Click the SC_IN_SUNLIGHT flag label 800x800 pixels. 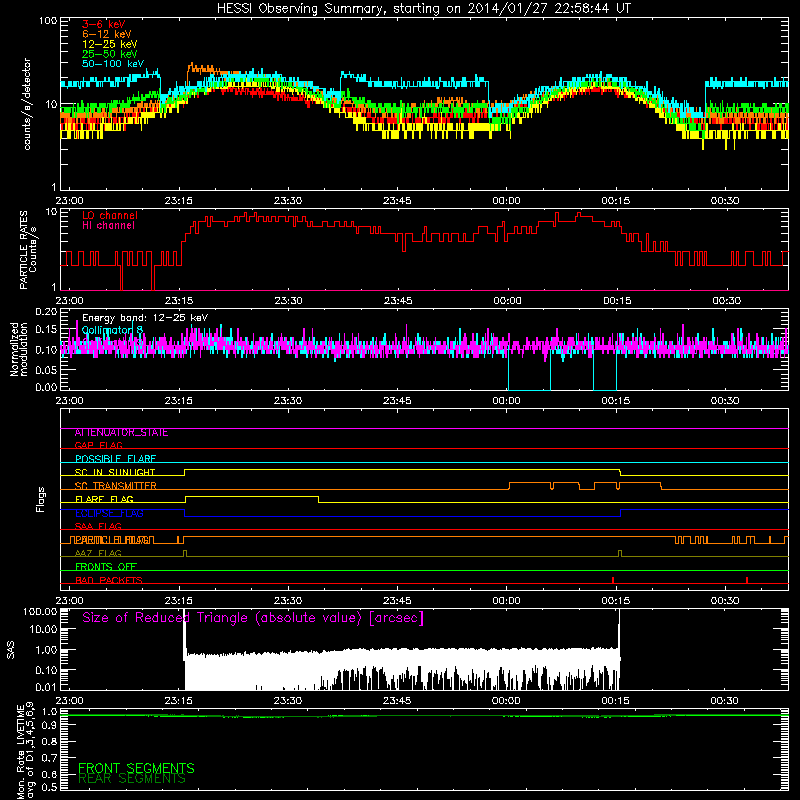coord(115,472)
